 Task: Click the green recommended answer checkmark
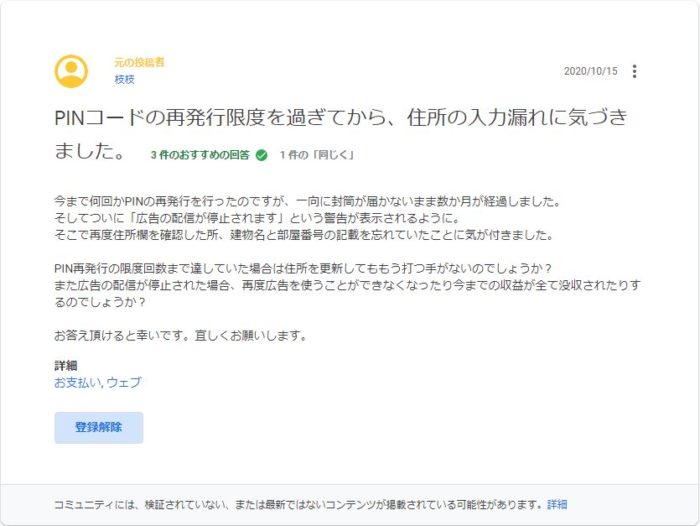click(262, 155)
